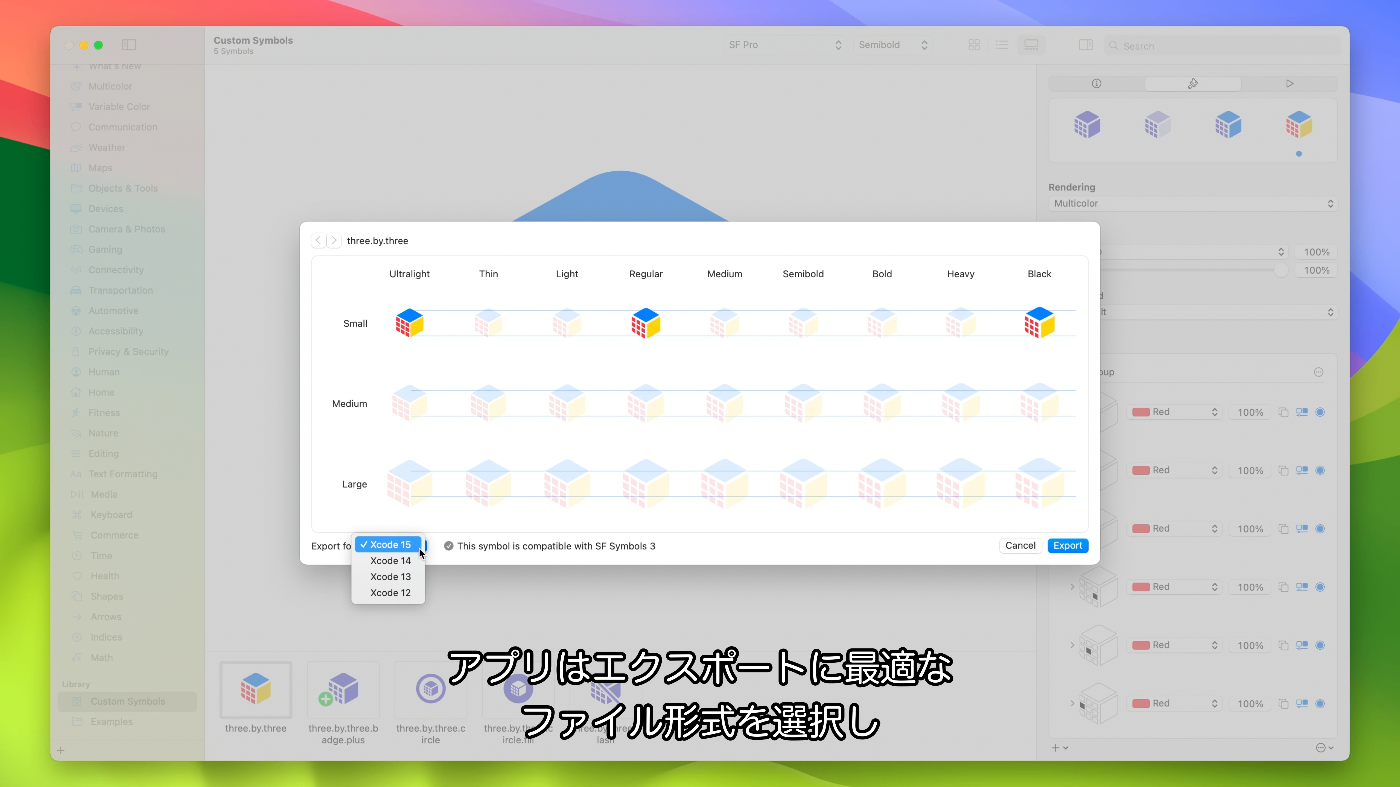The height and width of the screenshot is (787, 1400).
Task: Click the opacity slider knob in the inspector
Action: 1281,270
